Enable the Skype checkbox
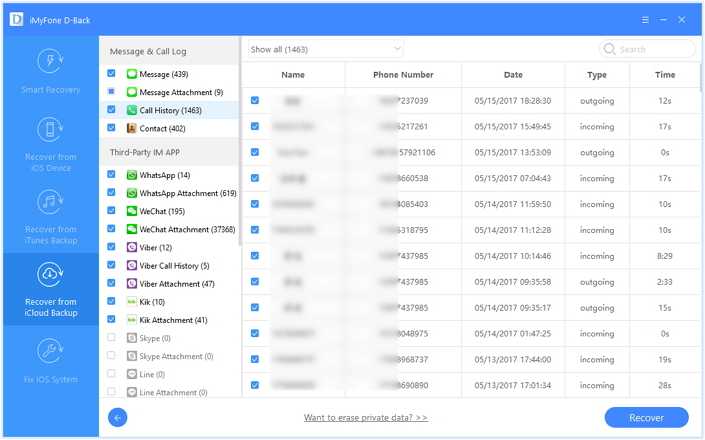 [112, 338]
